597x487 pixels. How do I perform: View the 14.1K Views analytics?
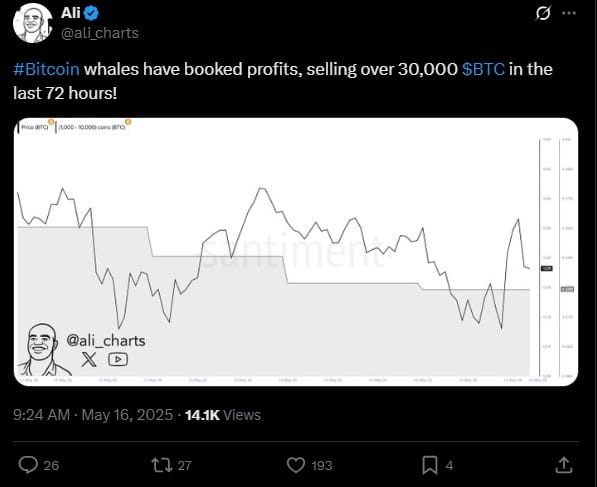[x=223, y=415]
